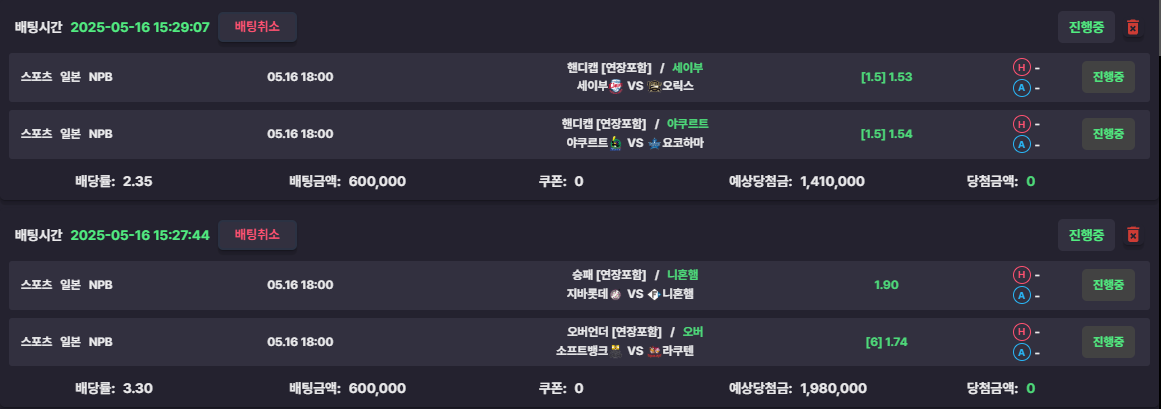
Task: Click the A icon in the 소프트뱅크 VS 라쿠텐 row
Action: [x=1022, y=353]
